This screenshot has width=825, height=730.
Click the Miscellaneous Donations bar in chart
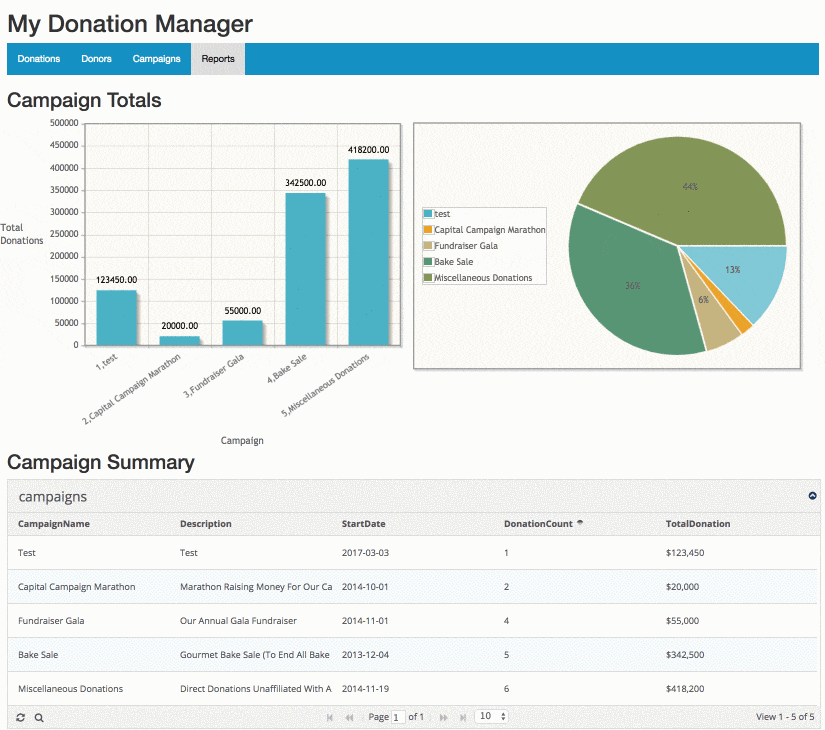tap(368, 253)
